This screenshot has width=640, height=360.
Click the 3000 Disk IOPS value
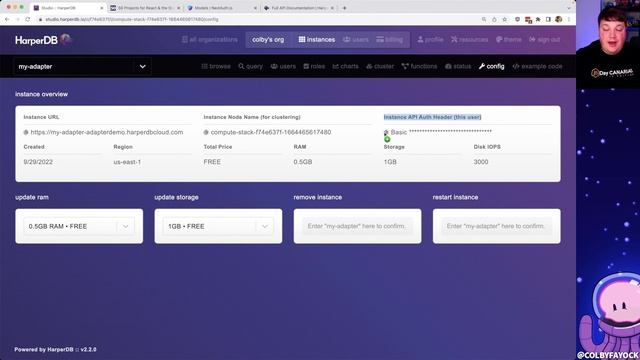(481, 162)
